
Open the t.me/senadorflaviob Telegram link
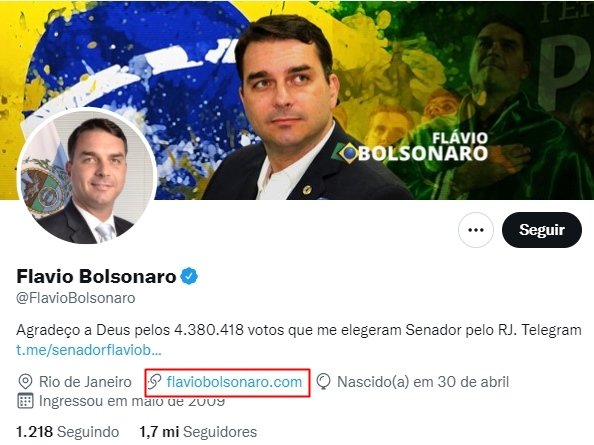(89, 350)
